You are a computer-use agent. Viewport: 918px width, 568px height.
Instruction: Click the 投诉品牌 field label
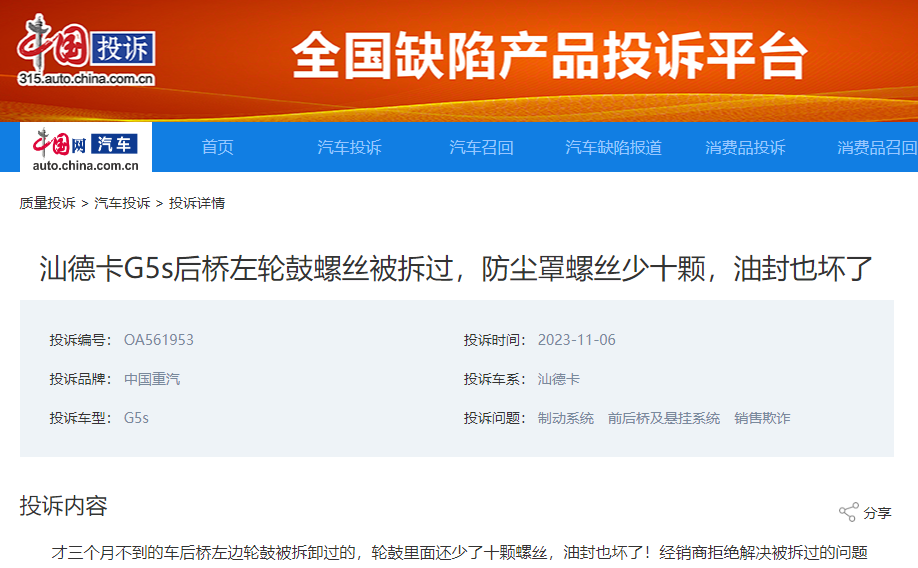(80, 379)
